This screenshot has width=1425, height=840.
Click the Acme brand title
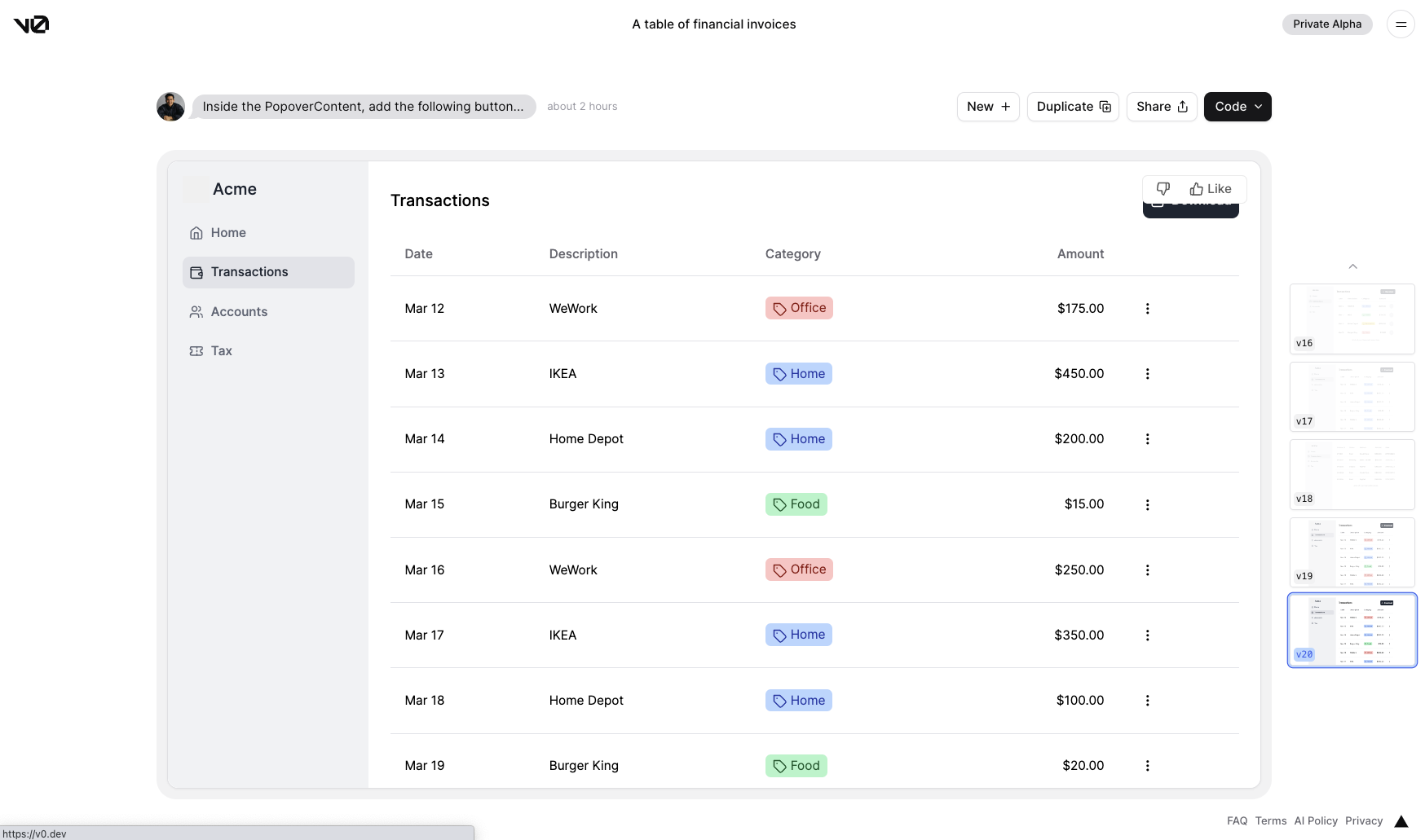coord(235,189)
